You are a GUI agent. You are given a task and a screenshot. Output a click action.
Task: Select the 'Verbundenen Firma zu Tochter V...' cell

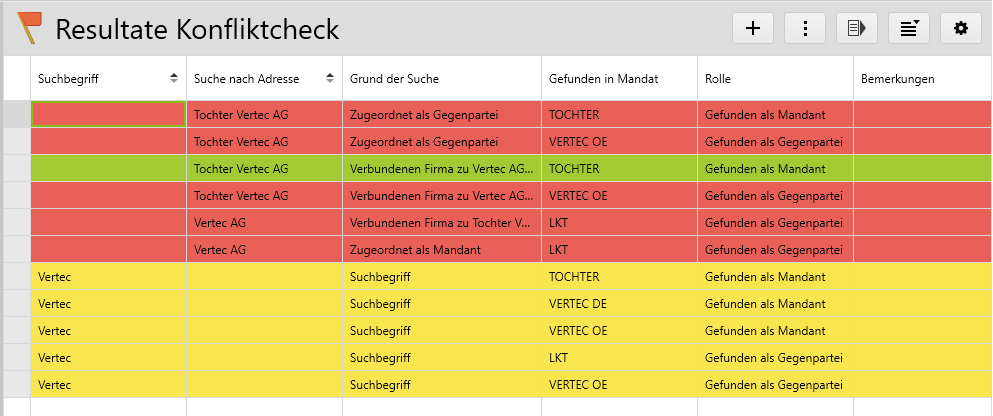(x=440, y=222)
